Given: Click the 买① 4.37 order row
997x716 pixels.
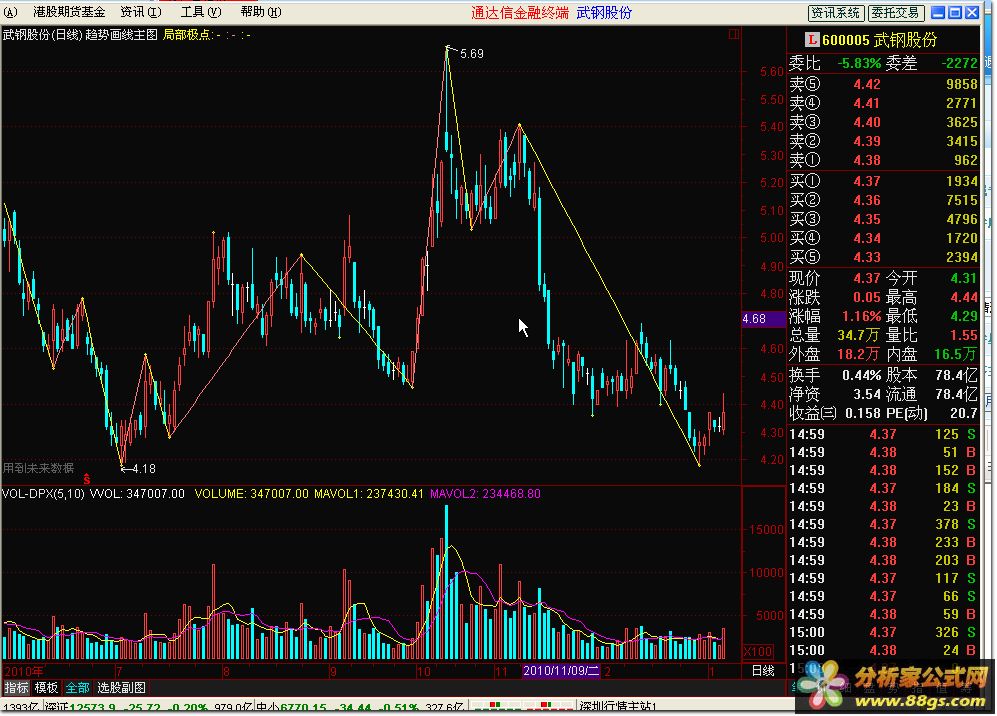Looking at the screenshot, I should click(883, 181).
